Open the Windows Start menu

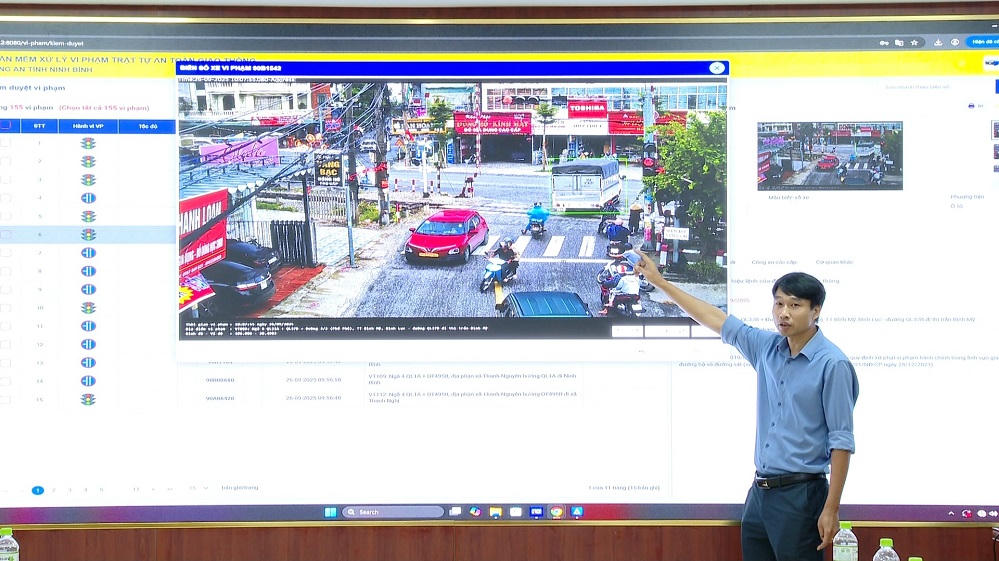tap(330, 512)
